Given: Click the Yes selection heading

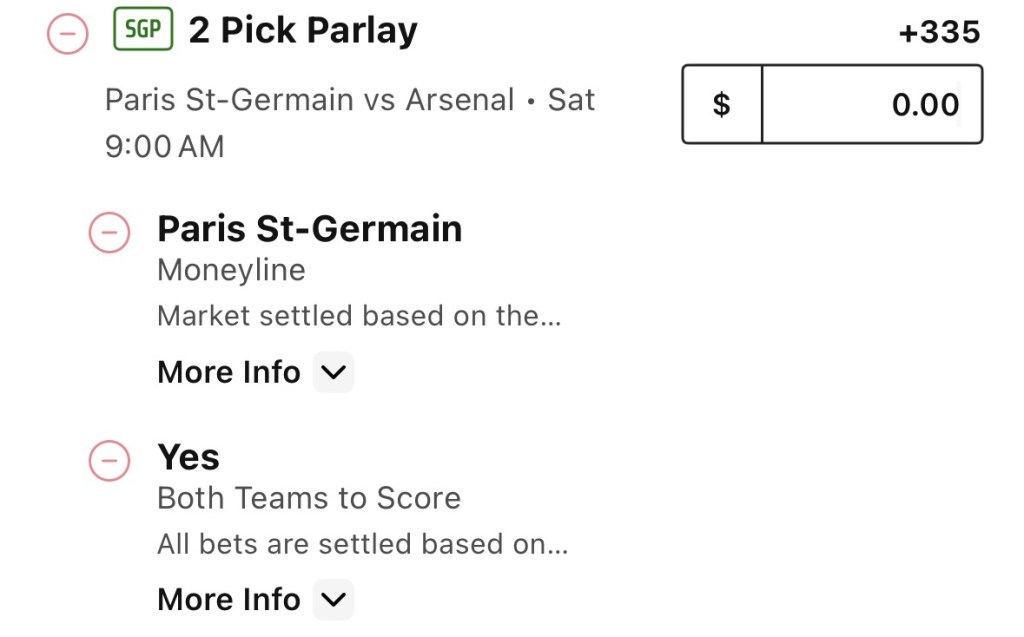Looking at the screenshot, I should 188,457.
